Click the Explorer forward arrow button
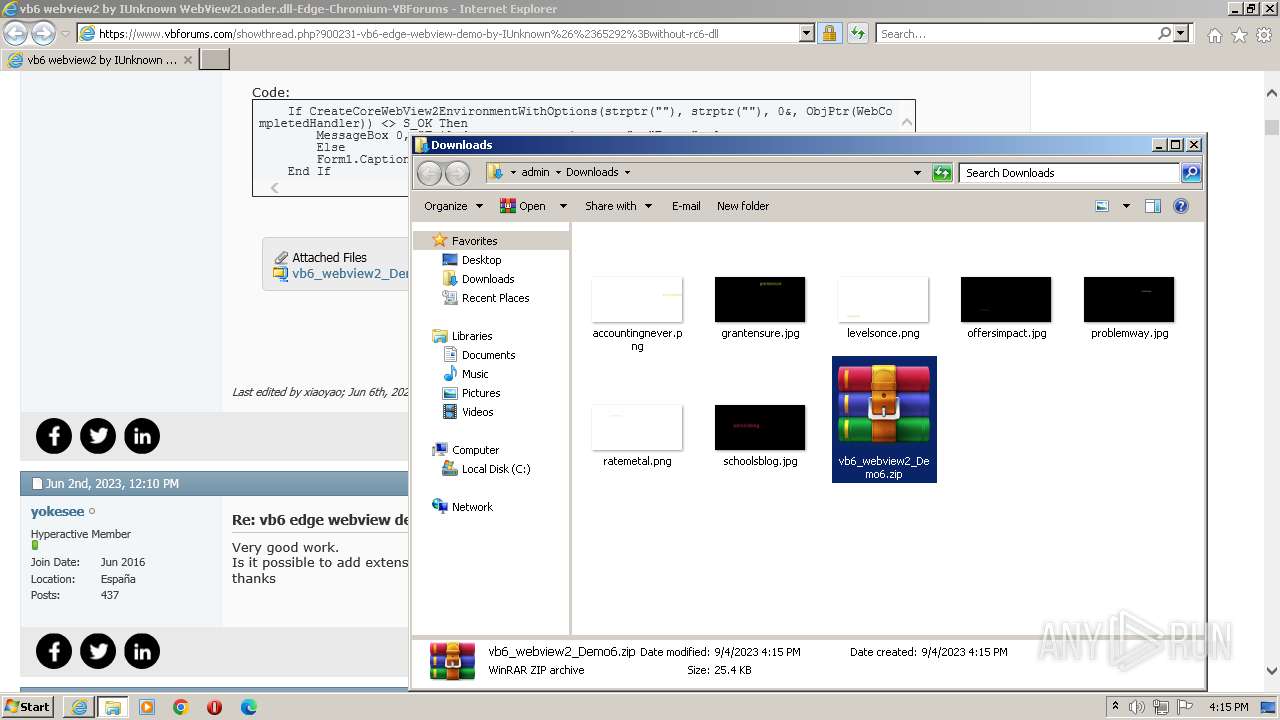Viewport: 1280px width, 720px height. (x=457, y=173)
